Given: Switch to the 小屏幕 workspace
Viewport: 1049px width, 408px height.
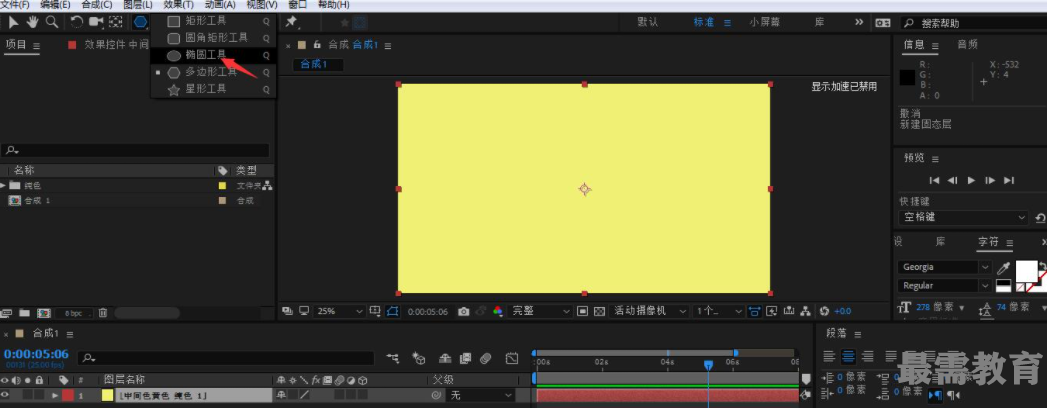Looking at the screenshot, I should click(764, 22).
